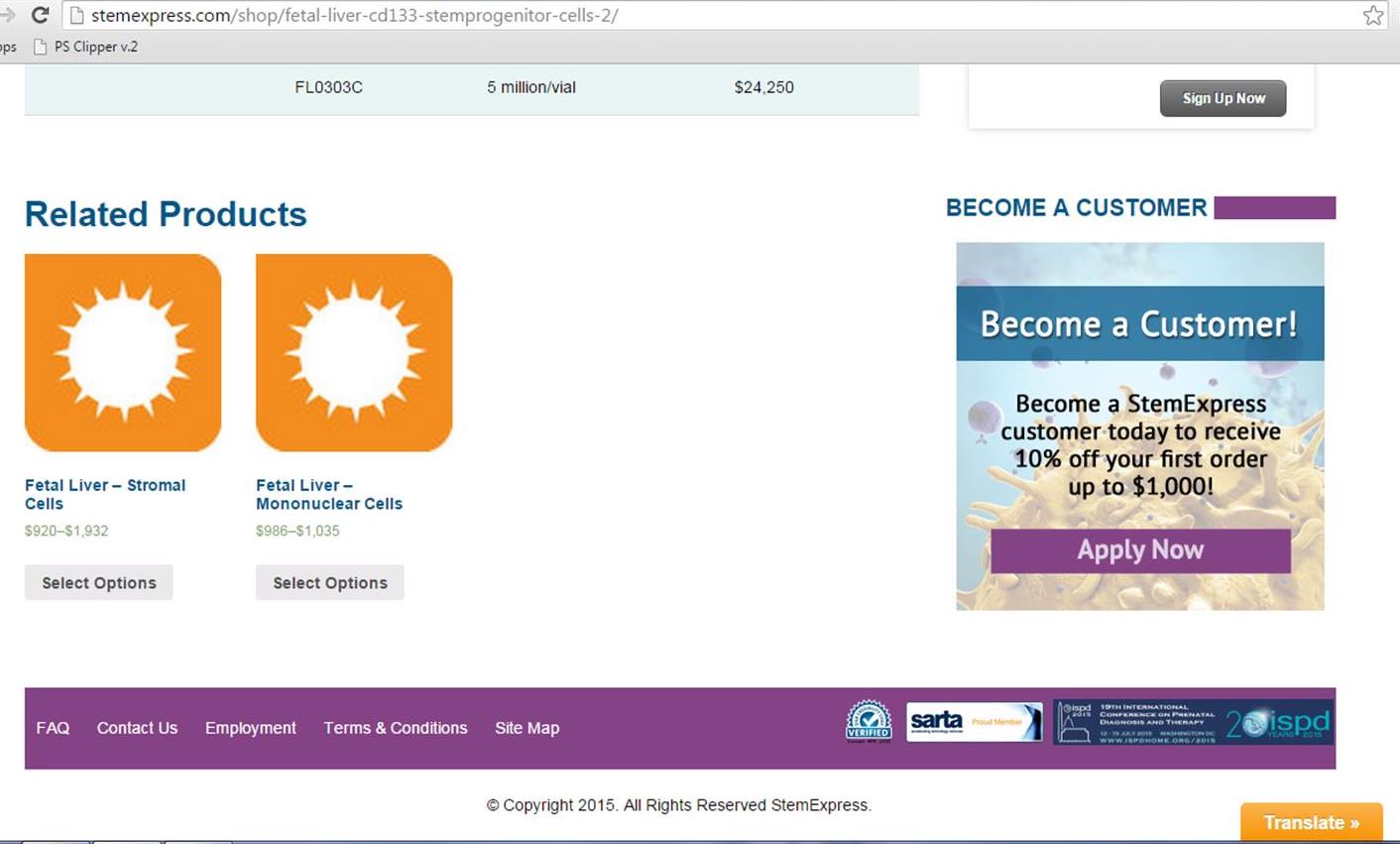Open the Employment footer link
1400x844 pixels.
[x=251, y=728]
